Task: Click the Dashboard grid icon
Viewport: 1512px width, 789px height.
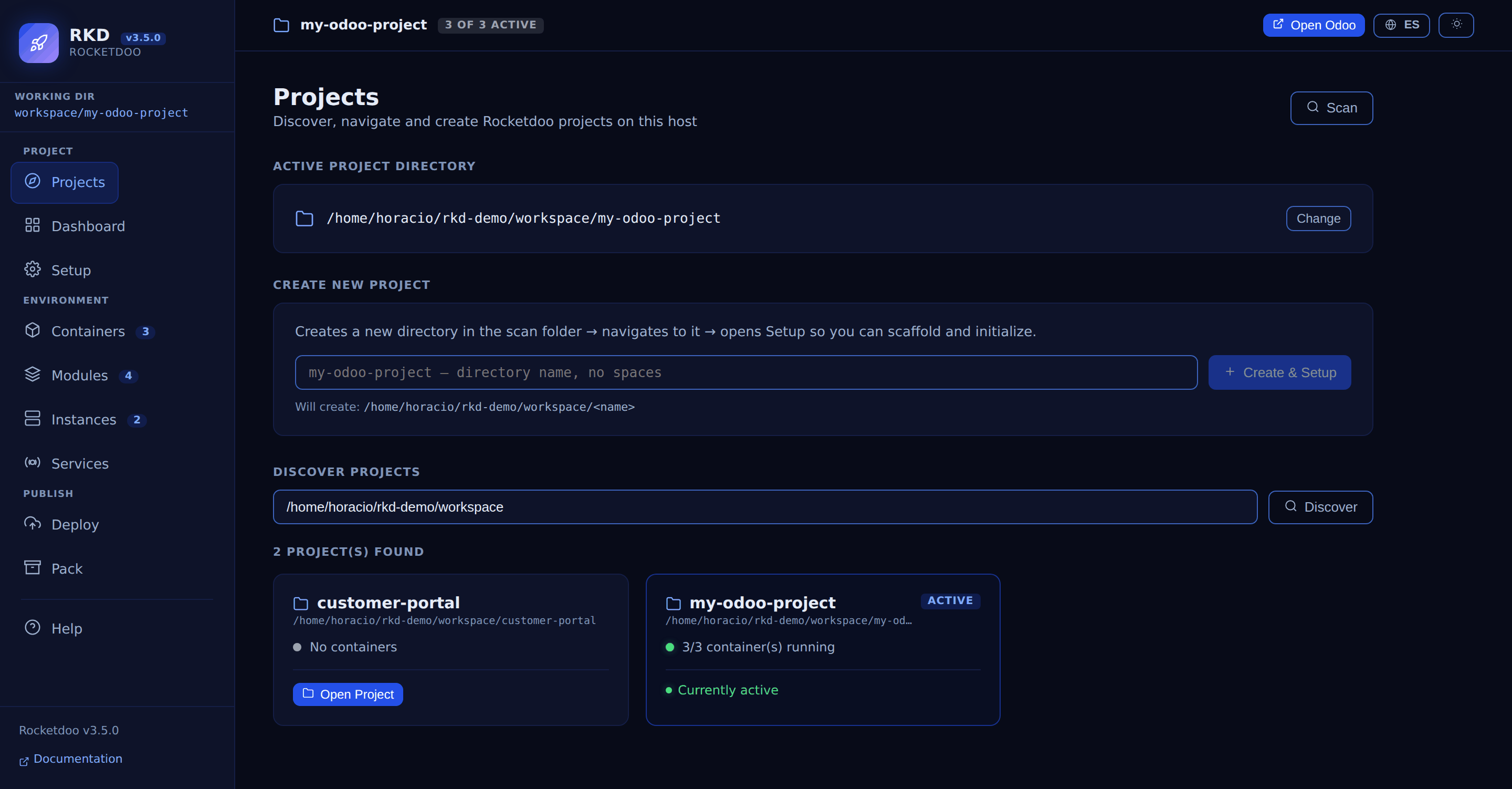Action: coord(33,225)
